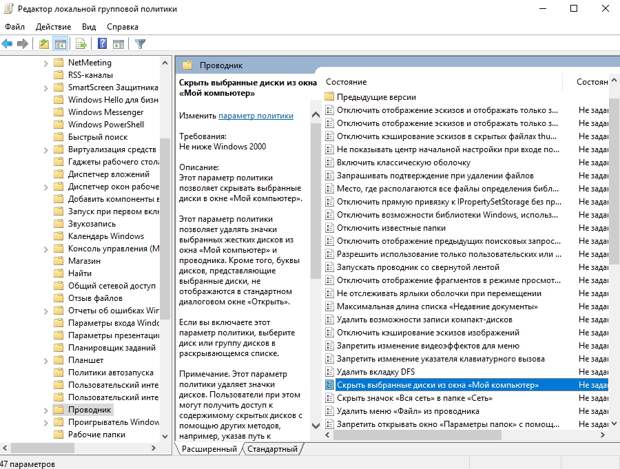The width and height of the screenshot is (620, 469).
Task: Select Скрыть выбранные диски из окна policy
Action: [437, 385]
